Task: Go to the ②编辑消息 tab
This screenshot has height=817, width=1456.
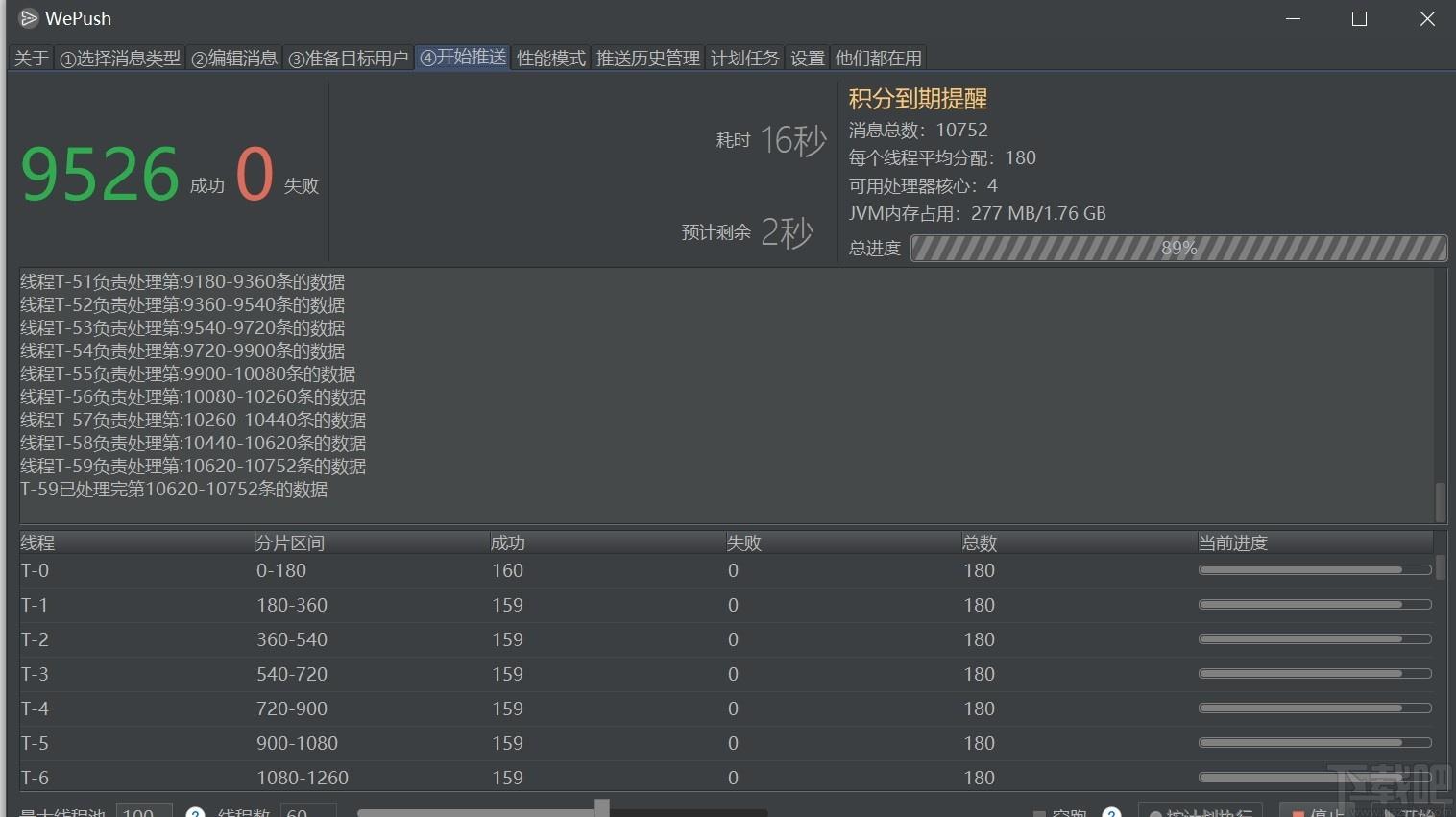Action: [234, 59]
